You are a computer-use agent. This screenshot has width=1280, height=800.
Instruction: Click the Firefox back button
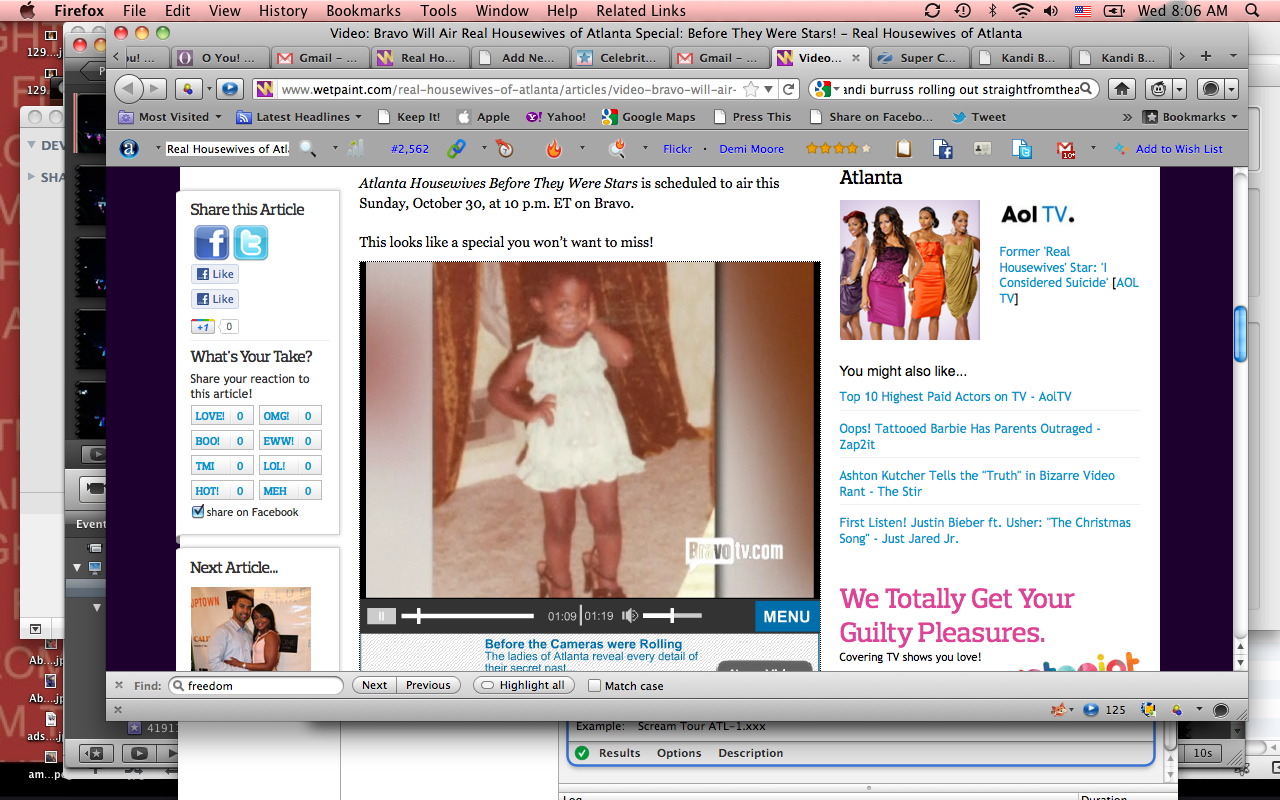(x=129, y=89)
